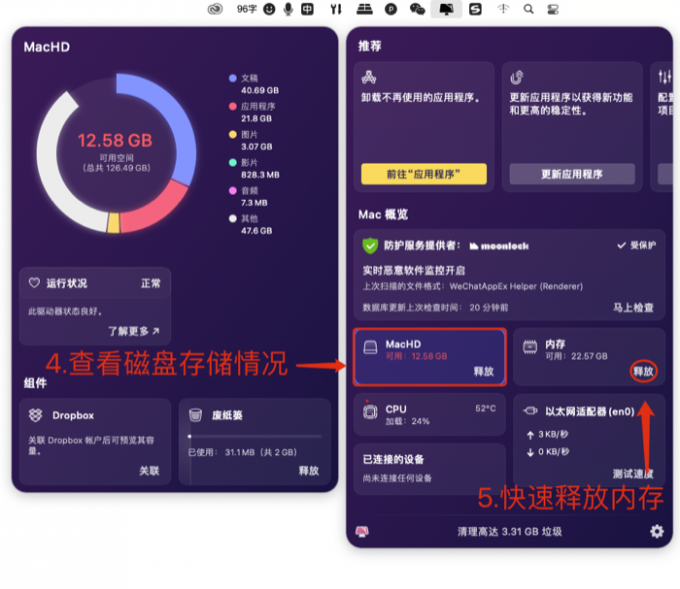This screenshot has width=680, height=589.
Task: Click the circled P menu bar icon
Action: click(x=391, y=9)
